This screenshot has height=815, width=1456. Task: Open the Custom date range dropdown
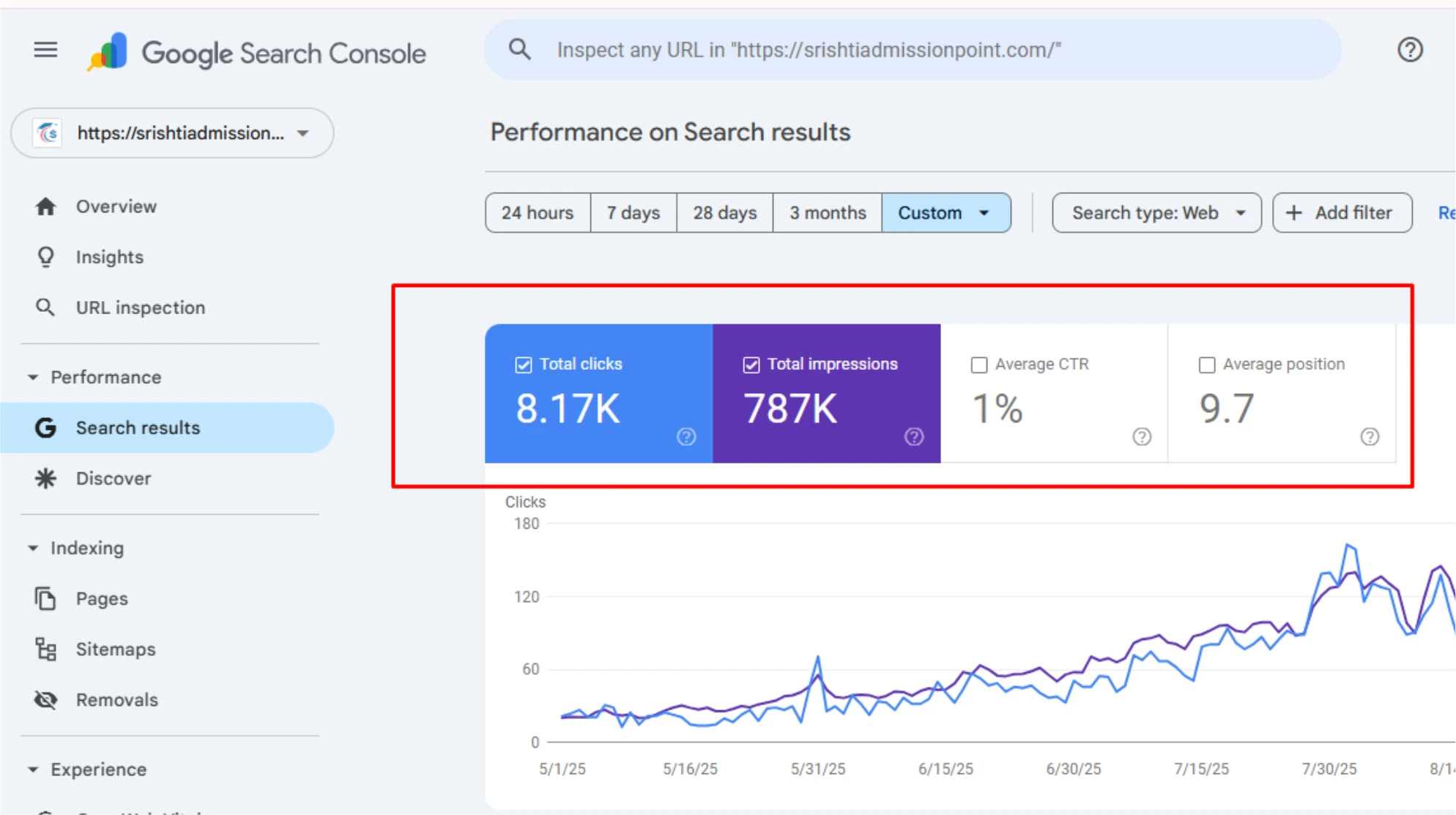pos(945,213)
